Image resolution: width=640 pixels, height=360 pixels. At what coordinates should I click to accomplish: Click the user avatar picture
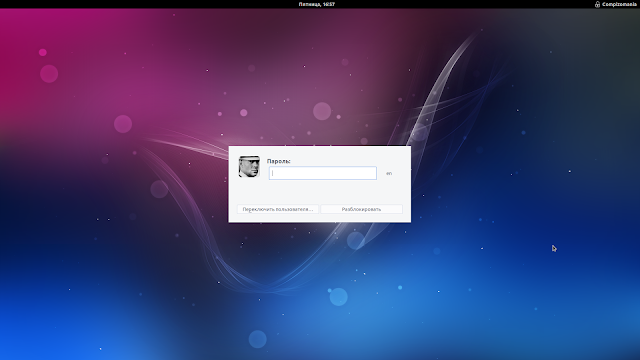point(249,167)
